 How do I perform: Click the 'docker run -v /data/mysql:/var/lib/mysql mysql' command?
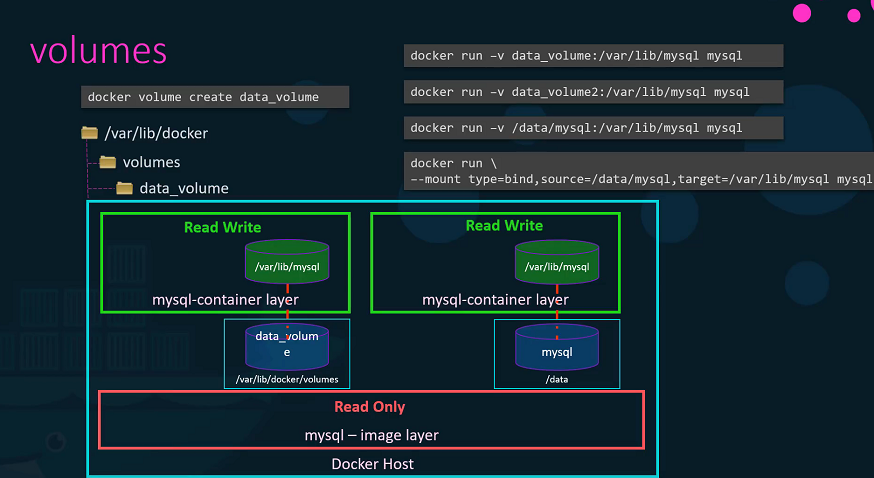tap(593, 128)
